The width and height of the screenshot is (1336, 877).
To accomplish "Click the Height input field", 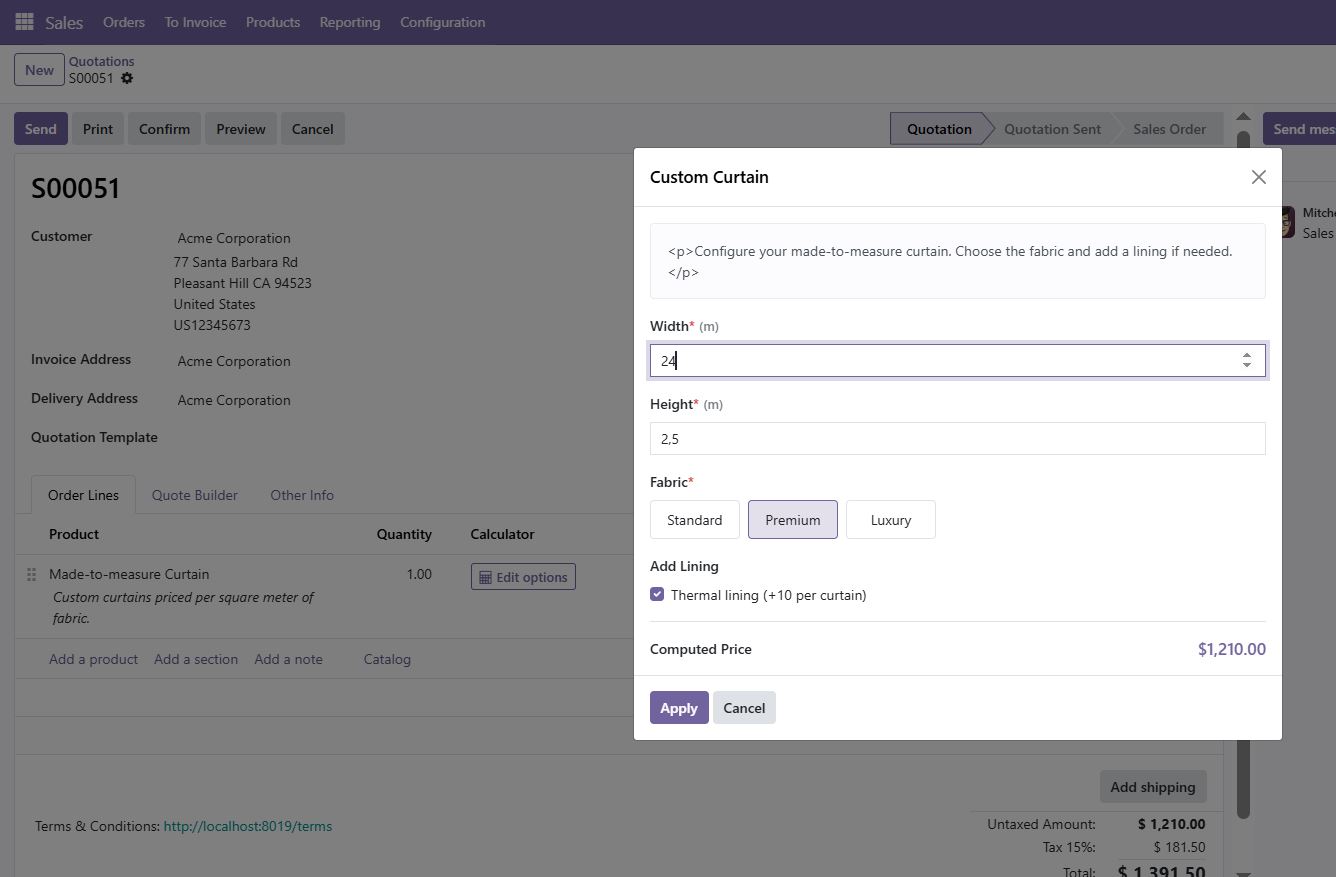I will pos(957,439).
